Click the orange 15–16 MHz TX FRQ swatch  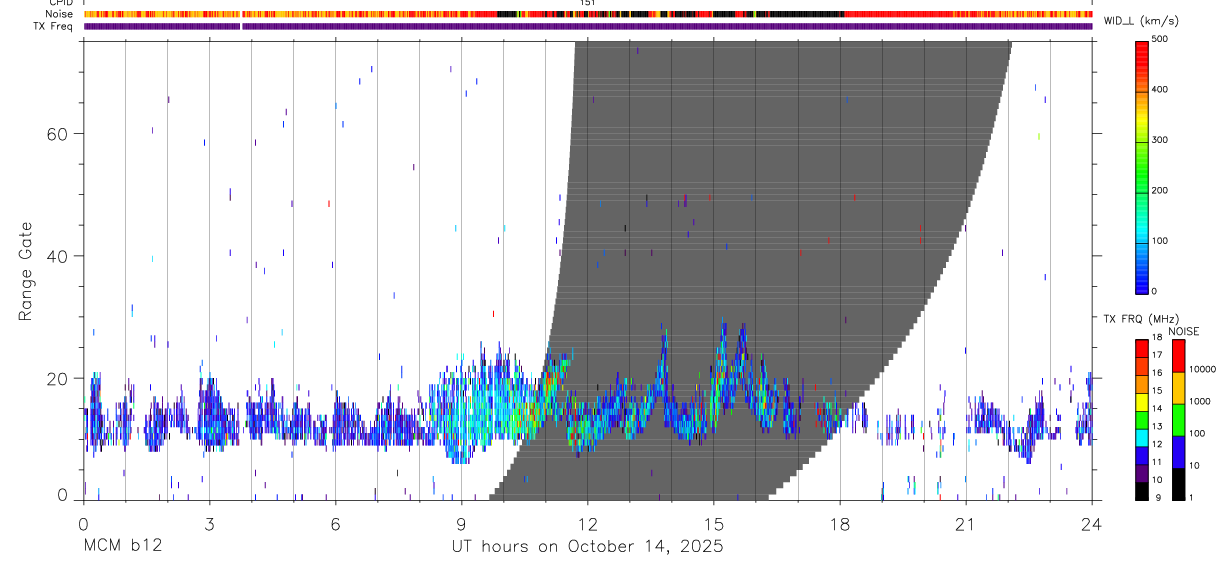1141,383
